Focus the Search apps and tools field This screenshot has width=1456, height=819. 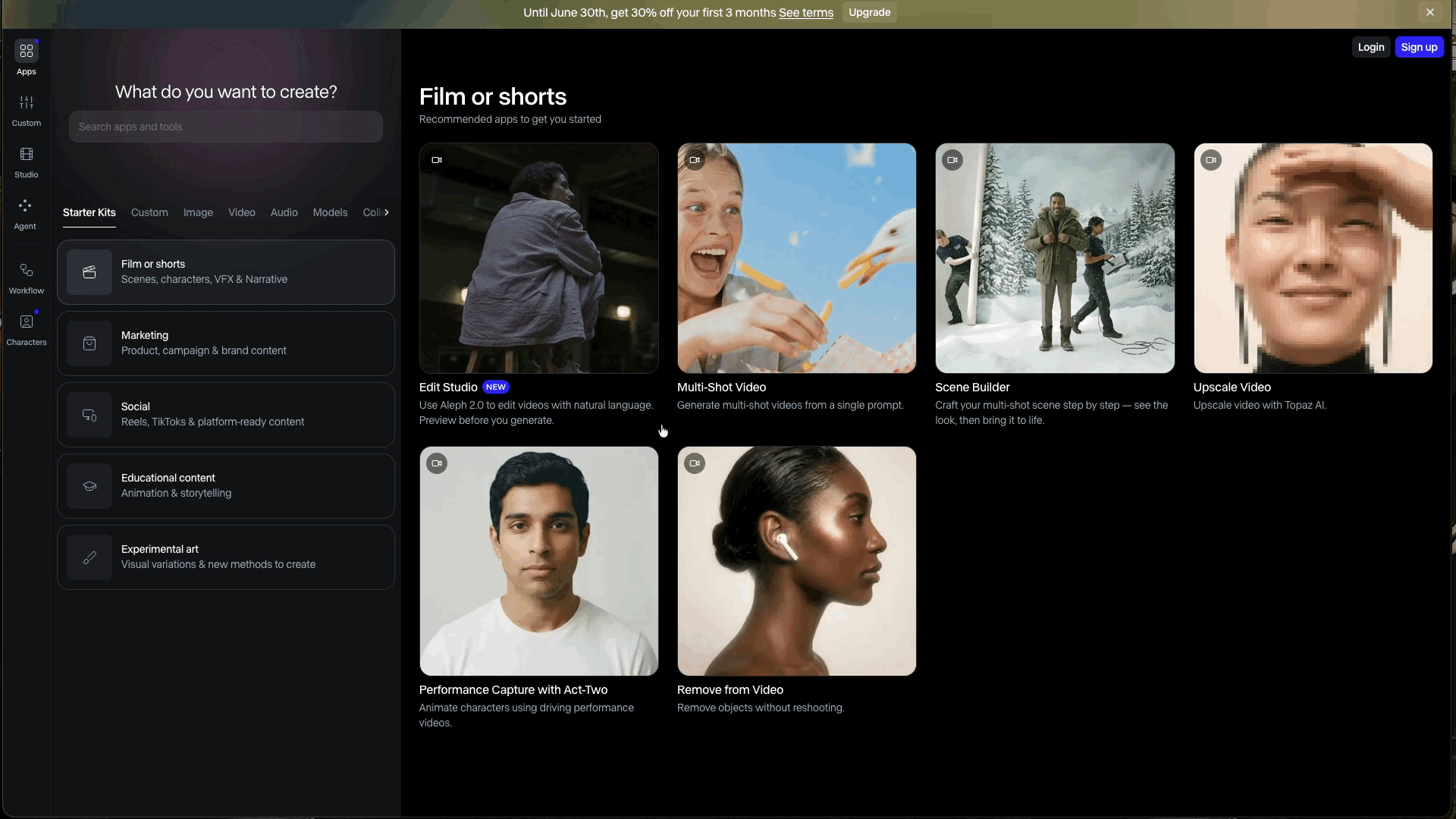226,127
